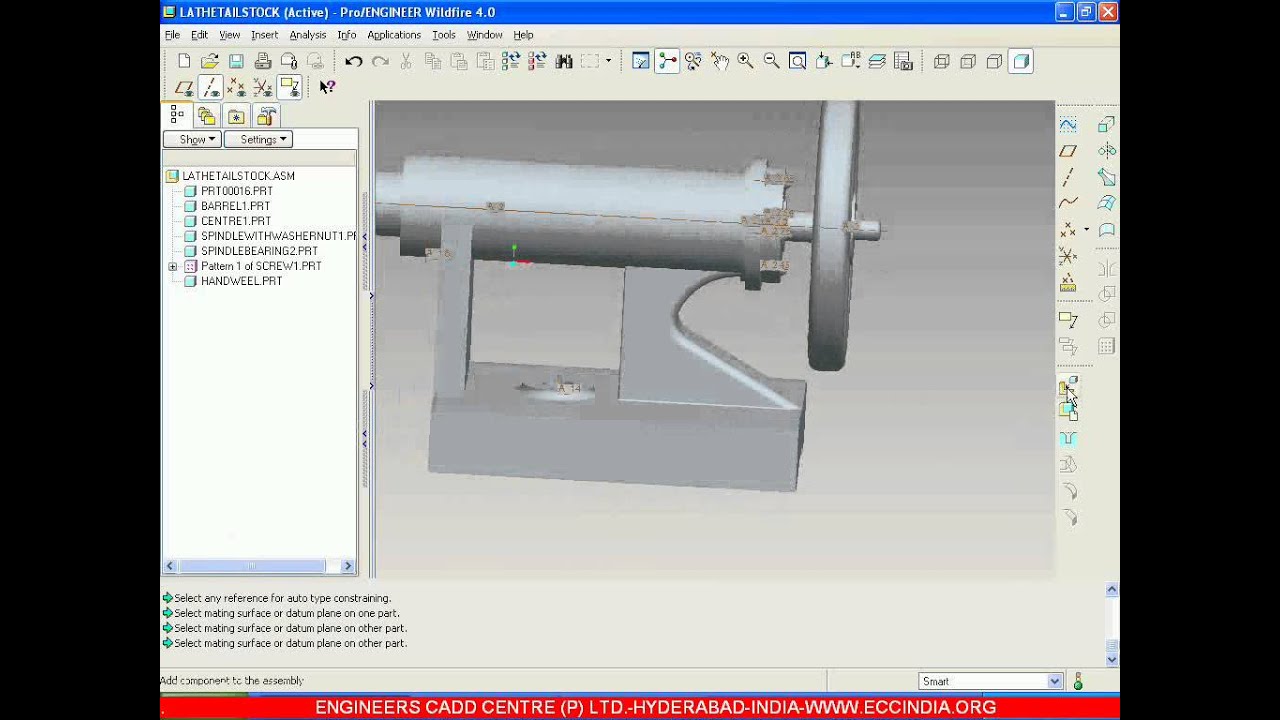Switch to Wireframe display mode
This screenshot has width=1280, height=720.
coord(942,62)
